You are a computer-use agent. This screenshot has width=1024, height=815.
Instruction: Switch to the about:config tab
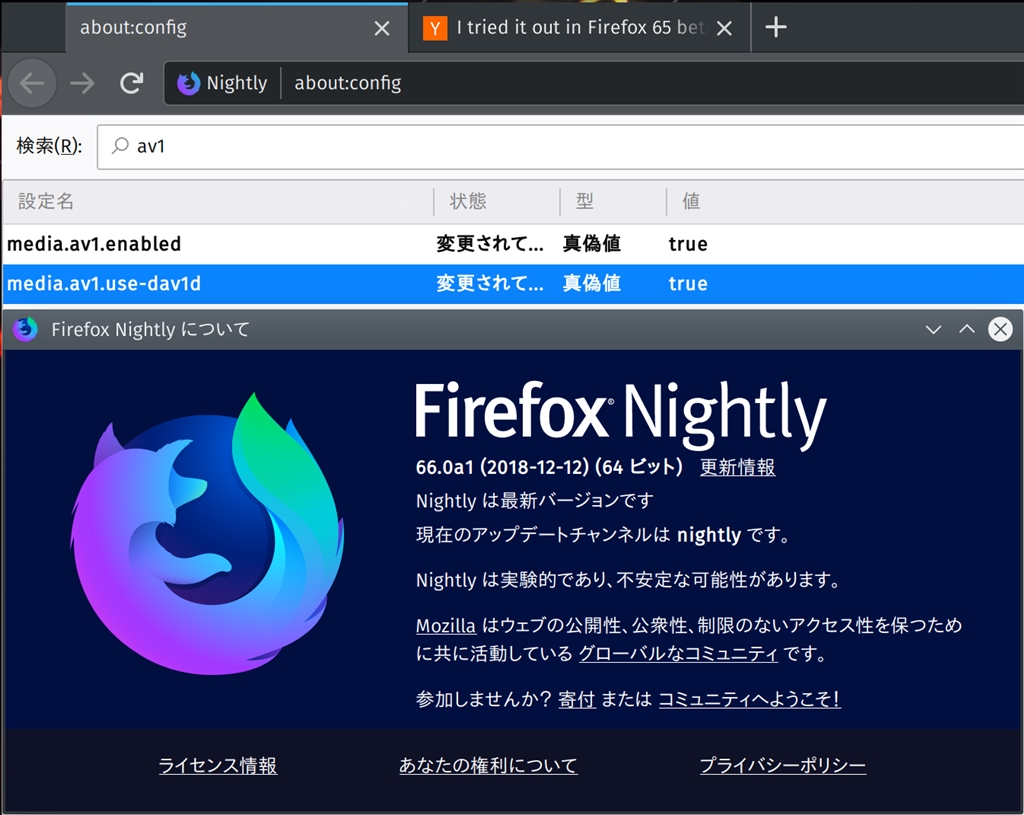236,27
